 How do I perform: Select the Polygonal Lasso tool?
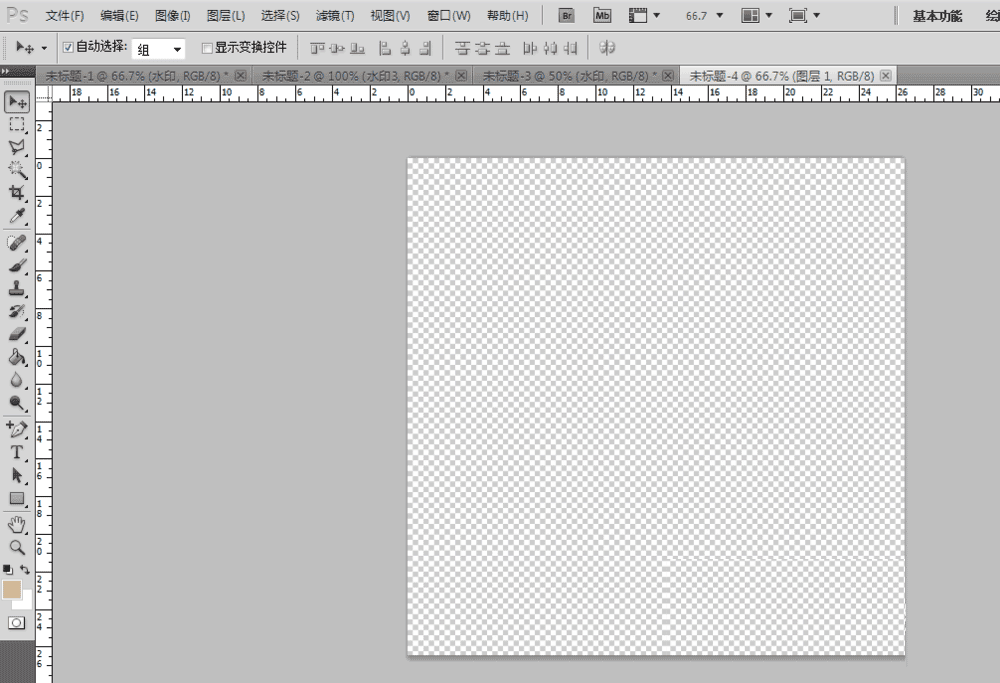17,147
